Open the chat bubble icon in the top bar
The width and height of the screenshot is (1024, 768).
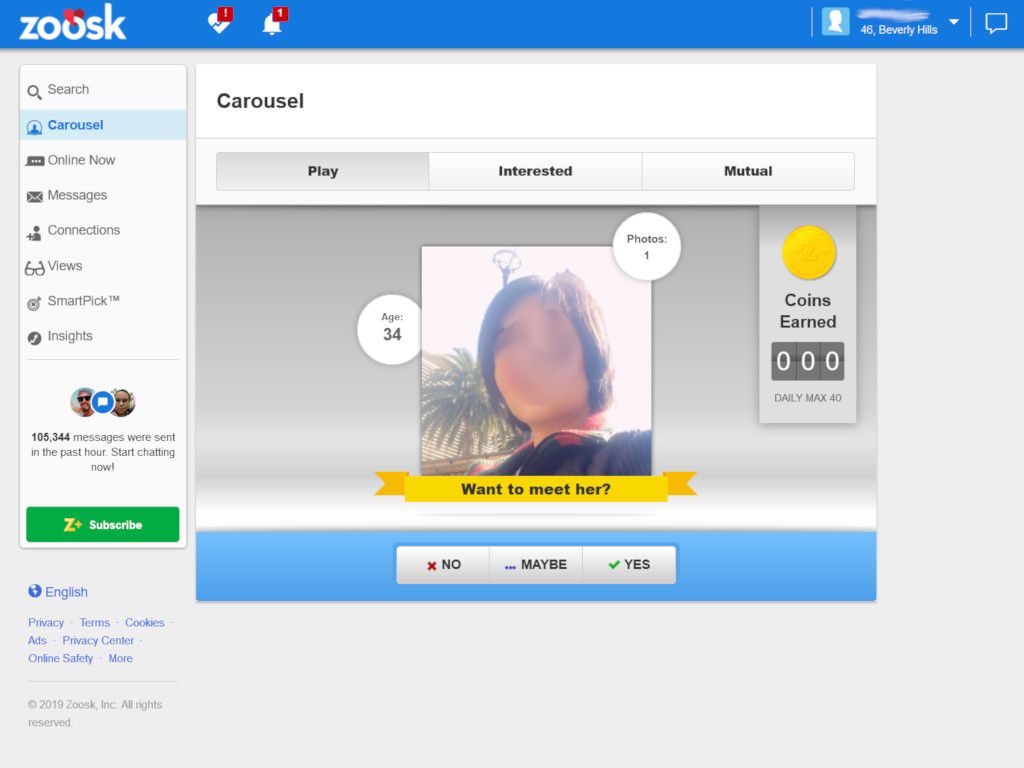996,22
